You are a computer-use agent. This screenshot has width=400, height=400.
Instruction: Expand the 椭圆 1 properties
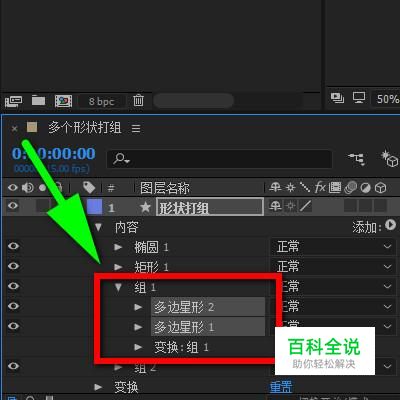click(x=118, y=247)
